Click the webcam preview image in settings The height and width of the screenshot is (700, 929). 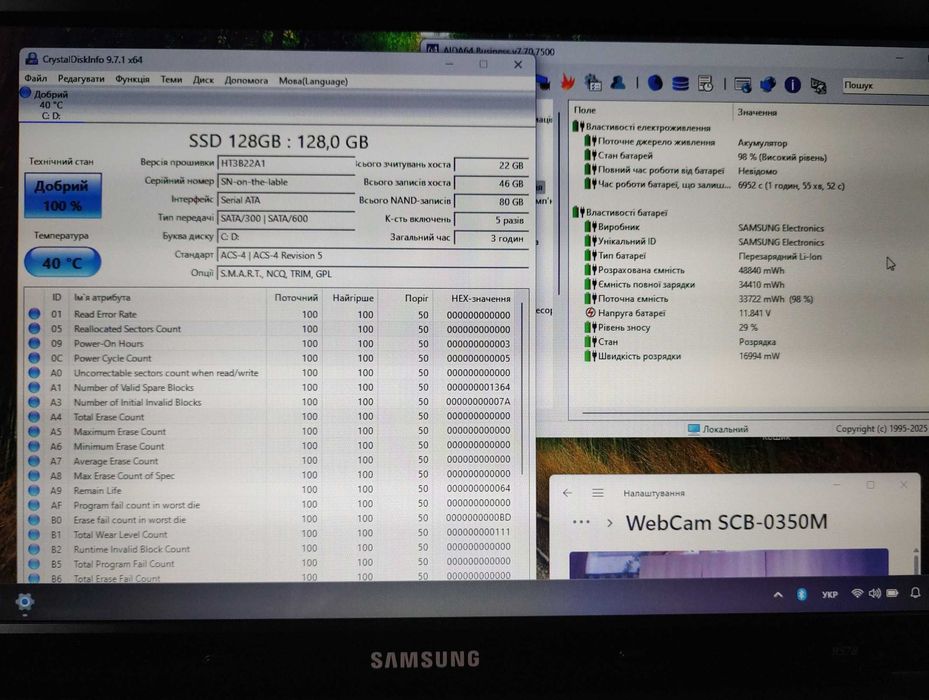[729, 564]
